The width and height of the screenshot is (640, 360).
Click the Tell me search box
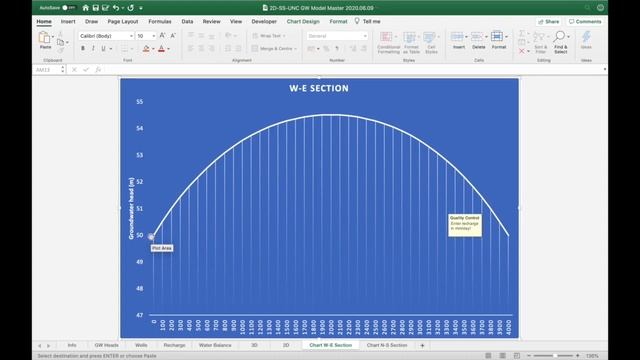(x=367, y=21)
